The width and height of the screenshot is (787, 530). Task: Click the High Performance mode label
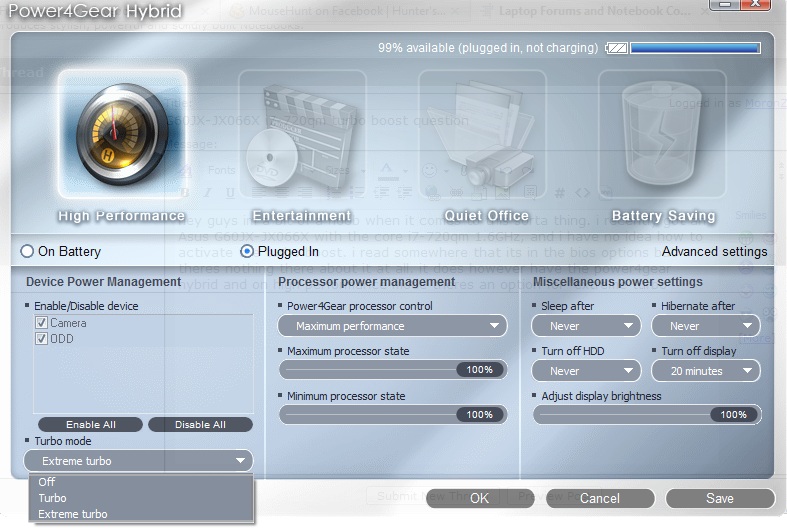[x=121, y=216]
